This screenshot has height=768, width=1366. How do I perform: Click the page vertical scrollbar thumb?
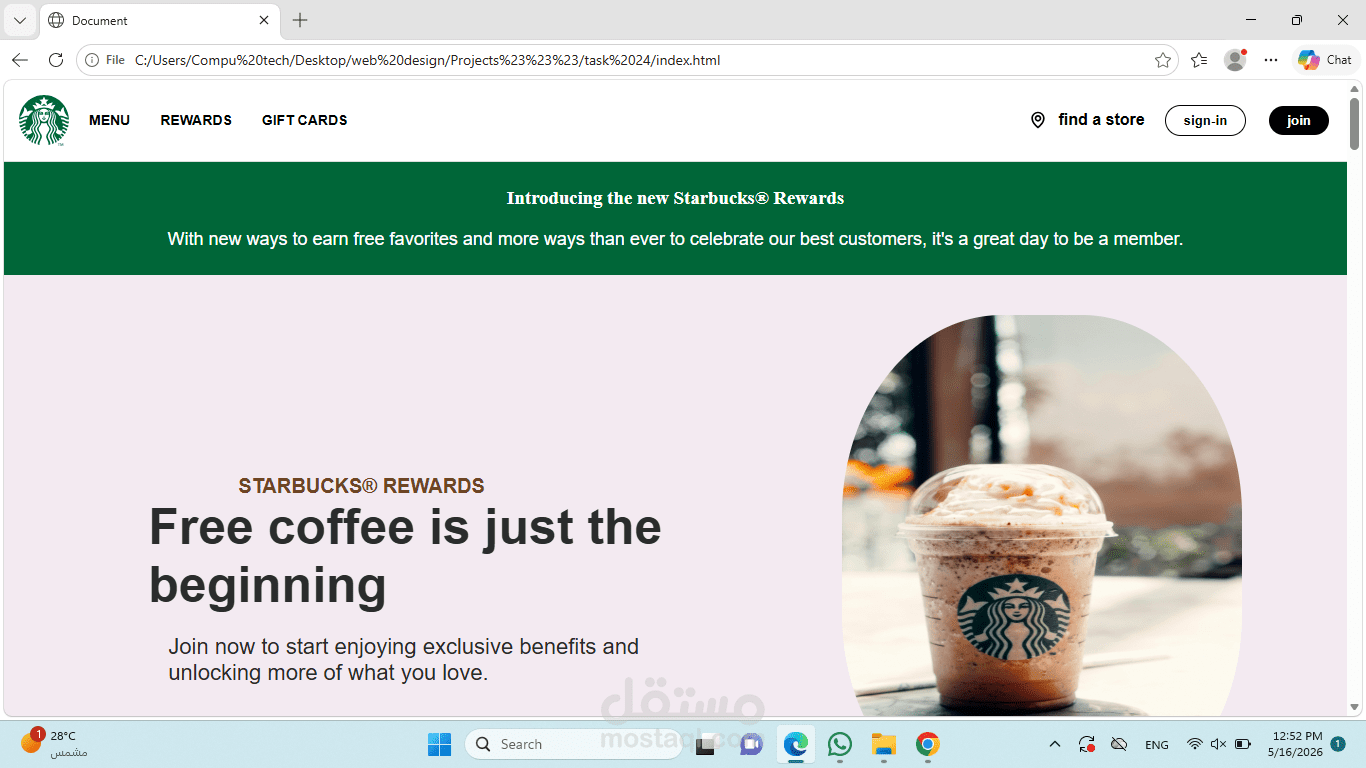(1355, 124)
